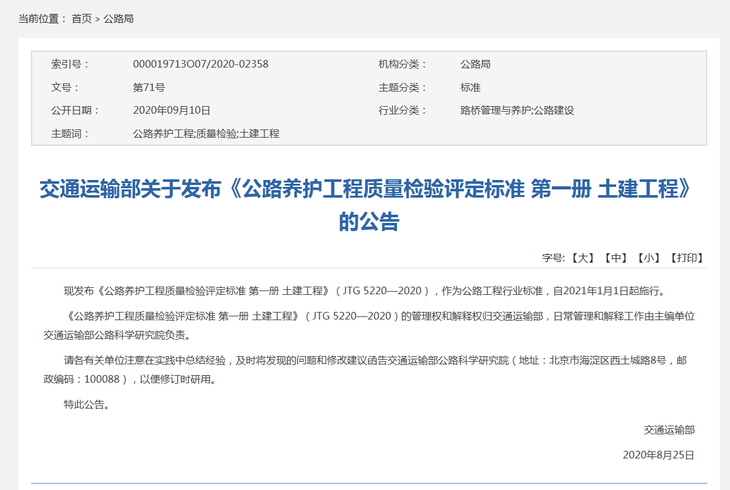This screenshot has width=730, height=490.
Task: Click the 首页 breadcrumb link
Action: pos(81,18)
